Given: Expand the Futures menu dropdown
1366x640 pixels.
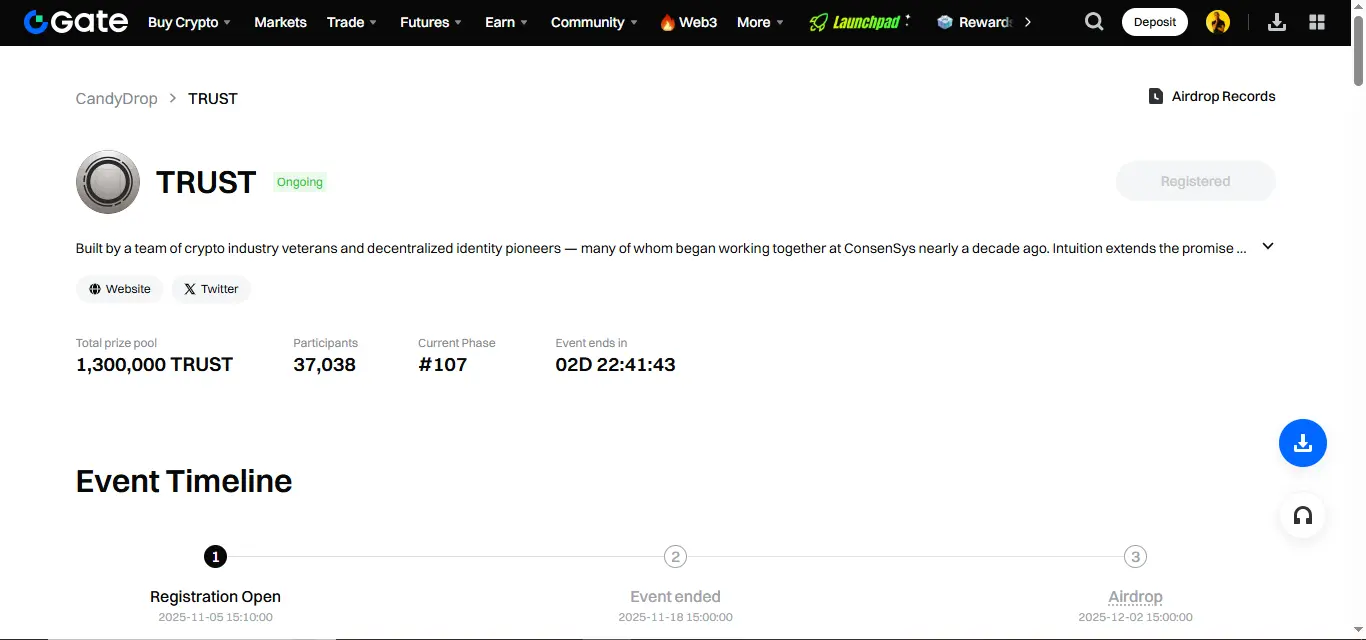Looking at the screenshot, I should [x=458, y=23].
